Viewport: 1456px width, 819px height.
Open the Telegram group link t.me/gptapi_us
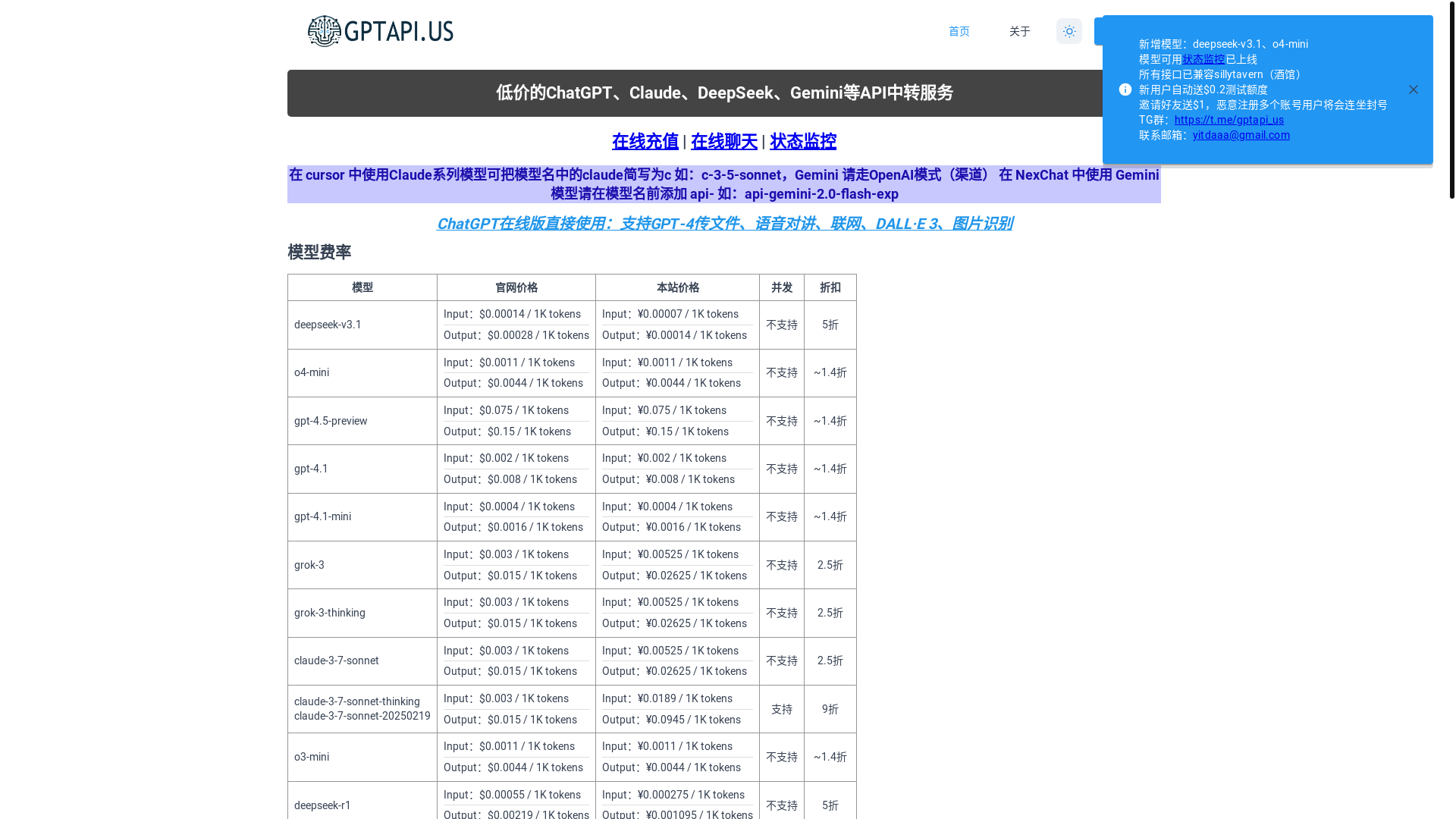coord(1228,120)
